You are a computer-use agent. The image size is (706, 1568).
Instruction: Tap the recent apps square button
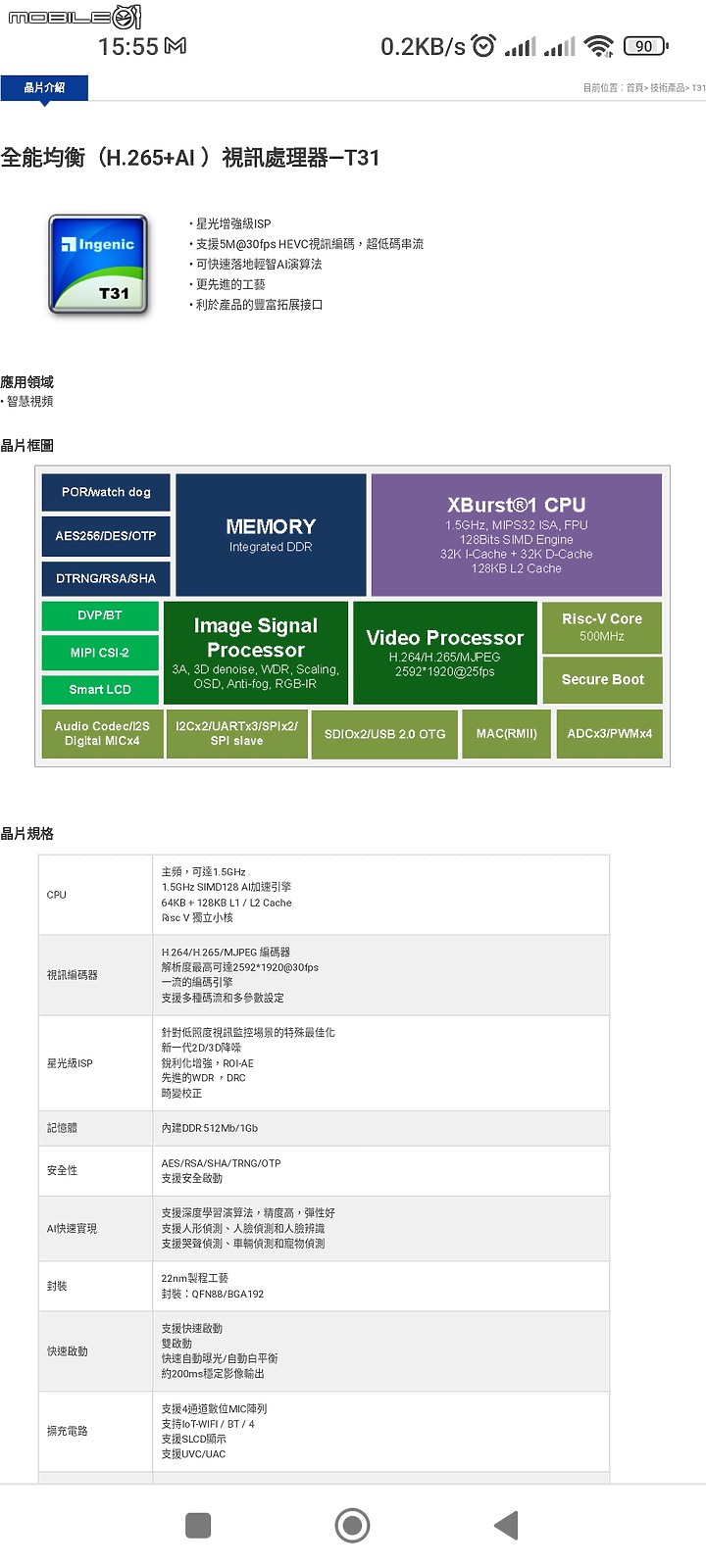[x=198, y=1525]
